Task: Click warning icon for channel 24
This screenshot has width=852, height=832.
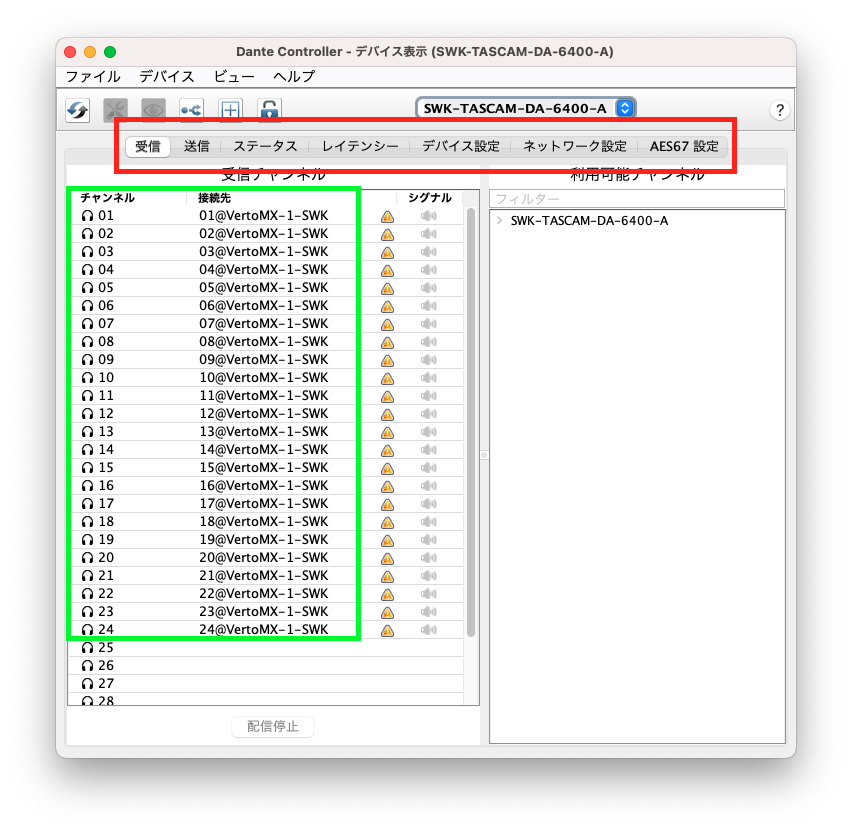Action: click(x=387, y=630)
